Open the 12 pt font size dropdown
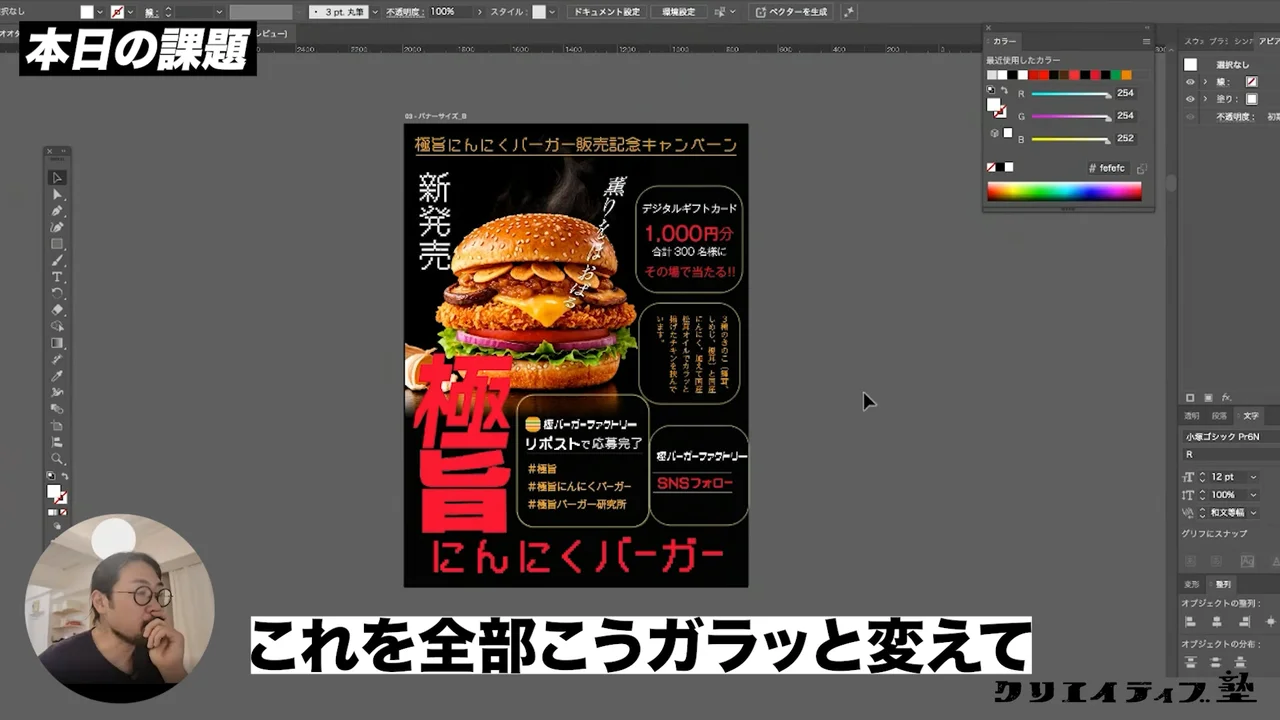This screenshot has width=1280, height=720. (1253, 477)
